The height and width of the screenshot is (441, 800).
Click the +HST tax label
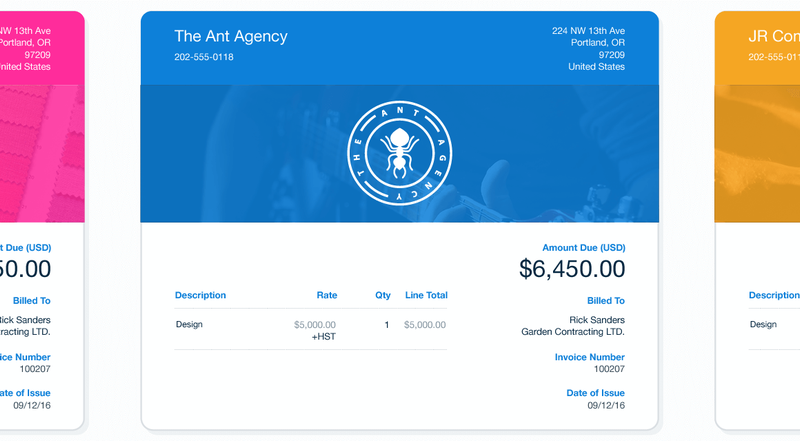(x=324, y=338)
